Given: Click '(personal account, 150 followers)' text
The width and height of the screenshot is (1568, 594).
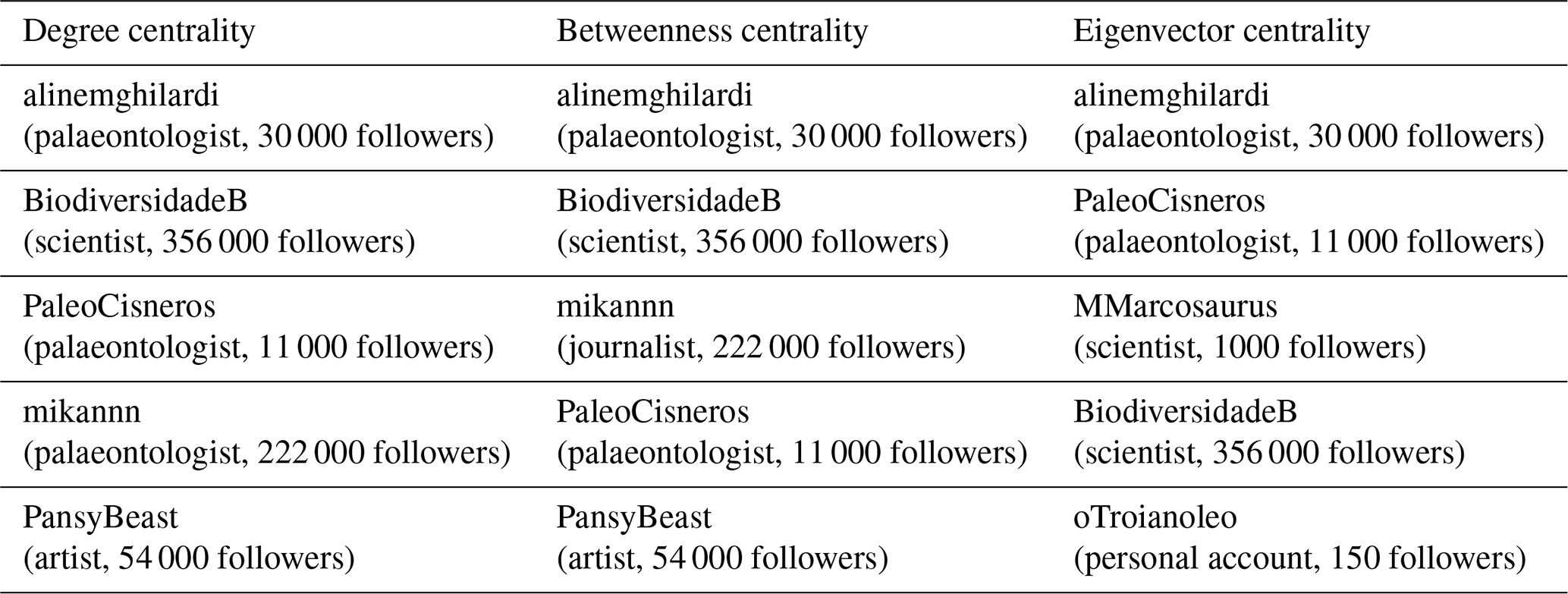Looking at the screenshot, I should (1299, 558).
